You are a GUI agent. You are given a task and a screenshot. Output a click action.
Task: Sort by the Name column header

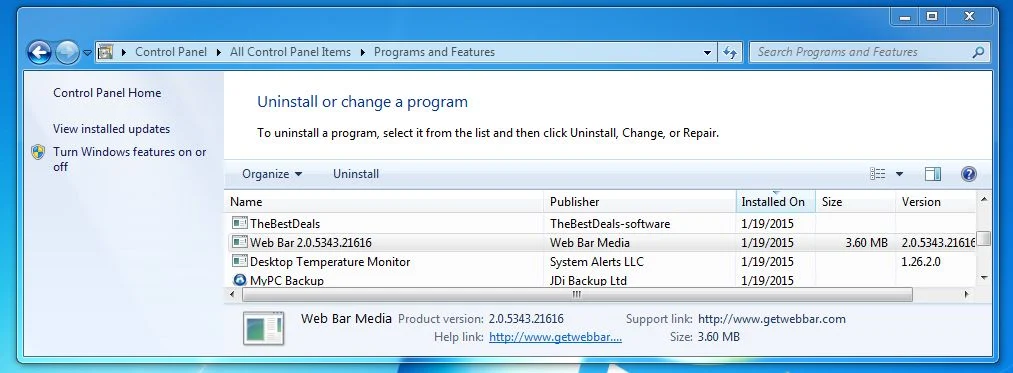[x=384, y=202]
